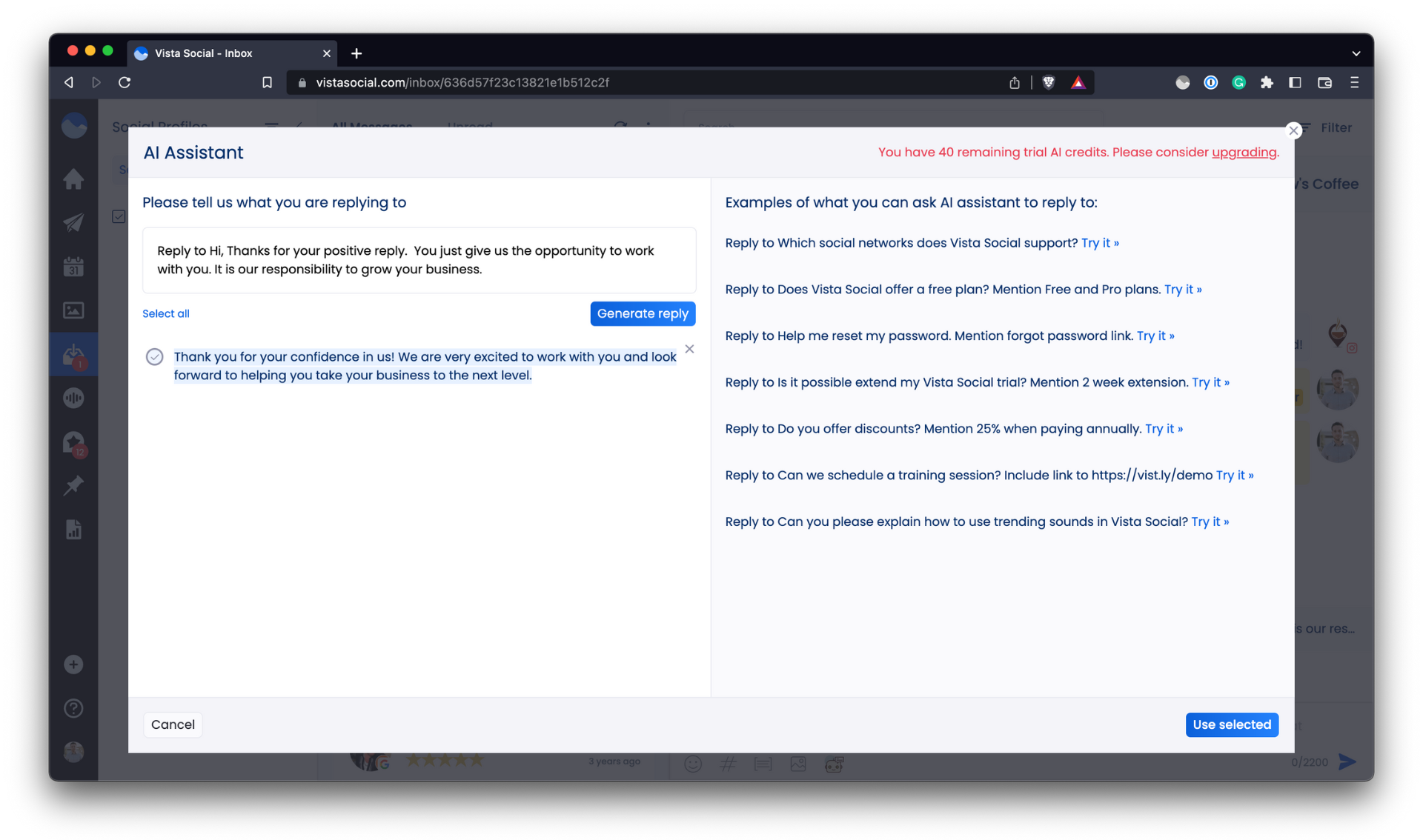Viewport: 1423px width, 840px height.
Task: Open Brave Shields lion icon
Action: click(x=1048, y=82)
